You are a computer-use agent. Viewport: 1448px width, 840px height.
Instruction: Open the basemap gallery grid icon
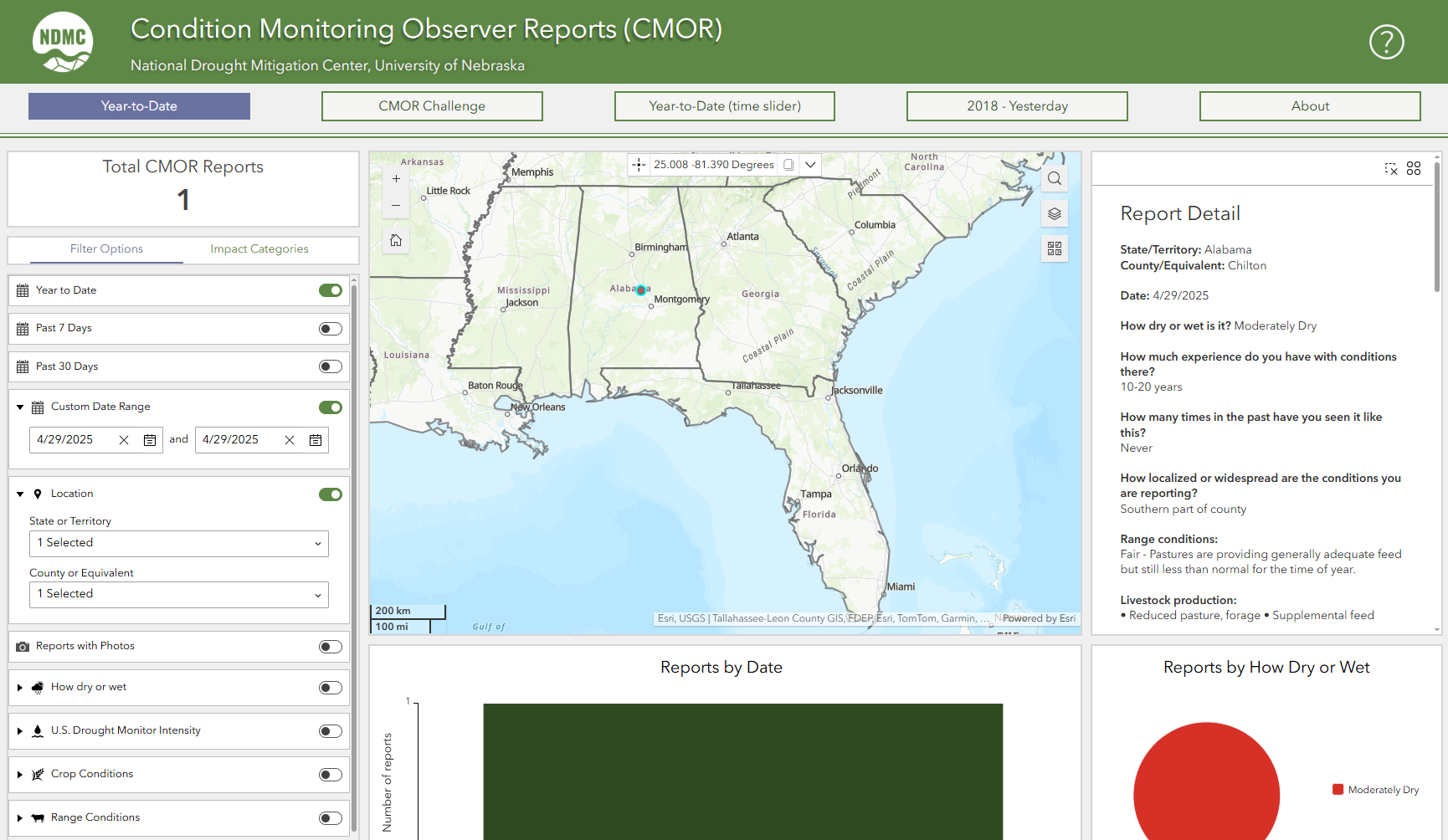coord(1055,248)
